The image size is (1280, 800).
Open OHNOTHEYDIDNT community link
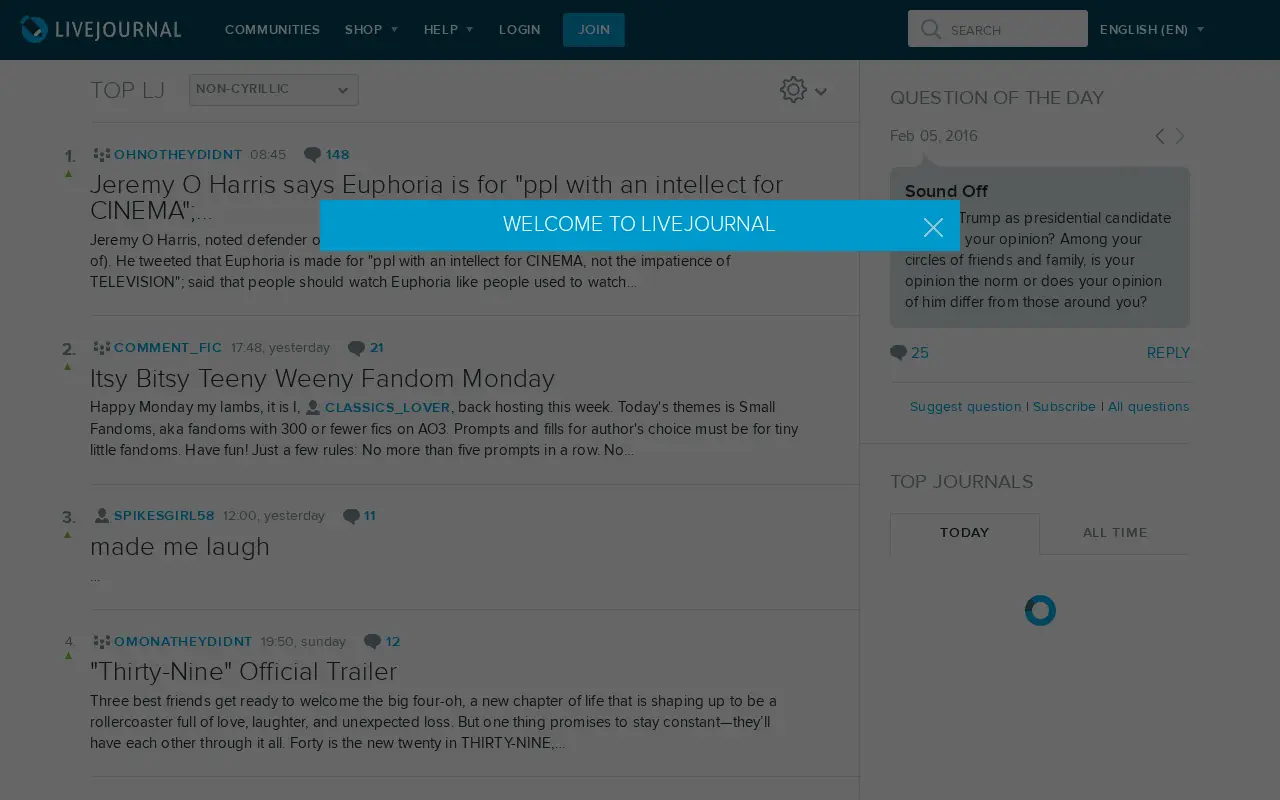tap(178, 155)
